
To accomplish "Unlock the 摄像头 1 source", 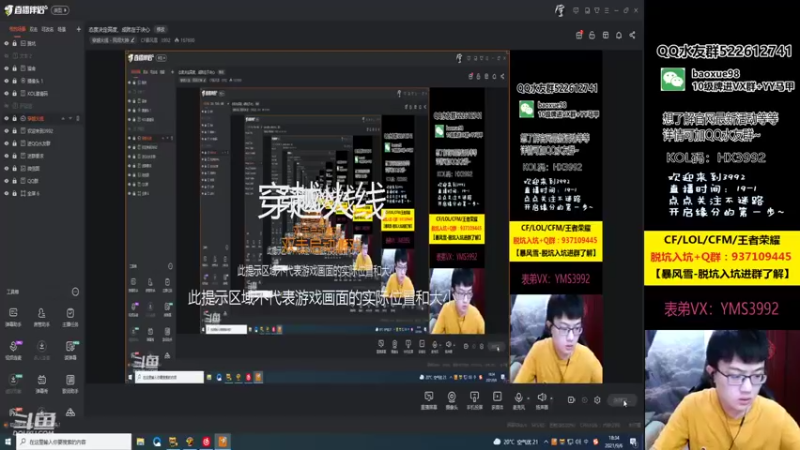I will coord(14,81).
